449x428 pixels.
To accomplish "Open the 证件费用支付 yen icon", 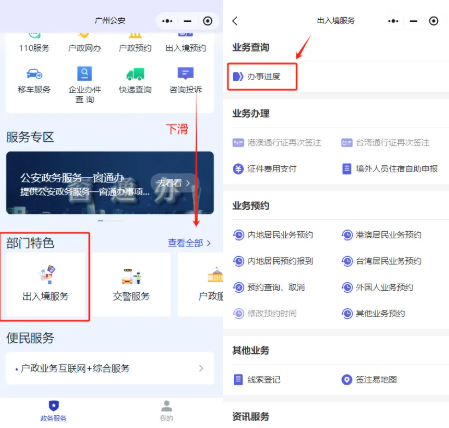I will point(238,169).
